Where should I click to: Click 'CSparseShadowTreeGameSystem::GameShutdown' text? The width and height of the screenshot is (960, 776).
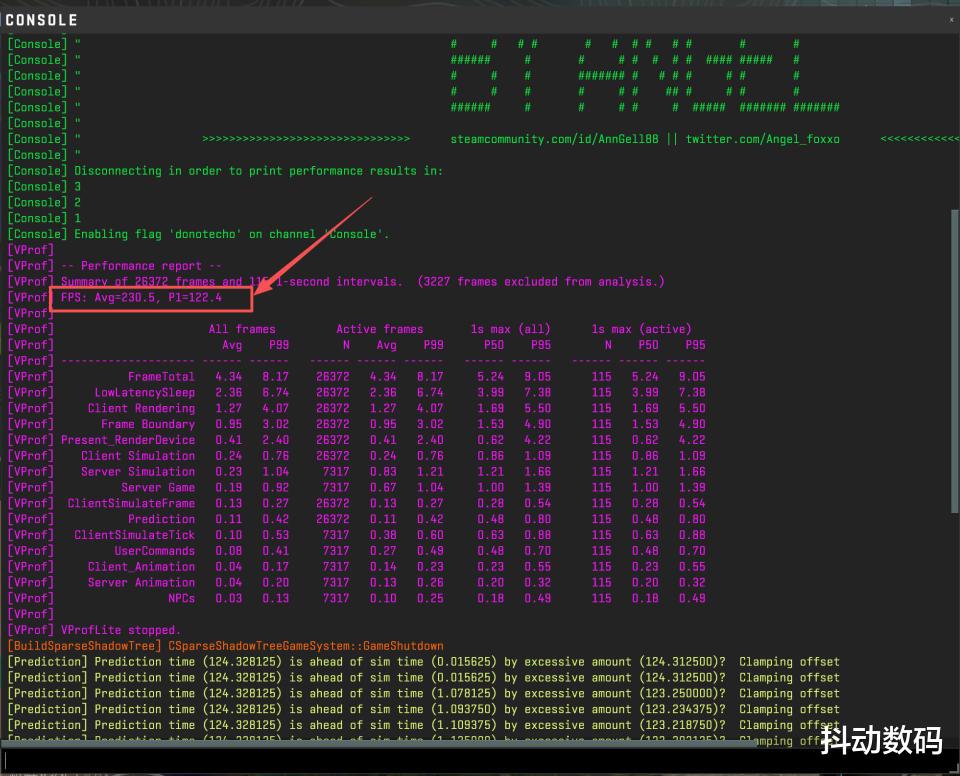[306, 646]
